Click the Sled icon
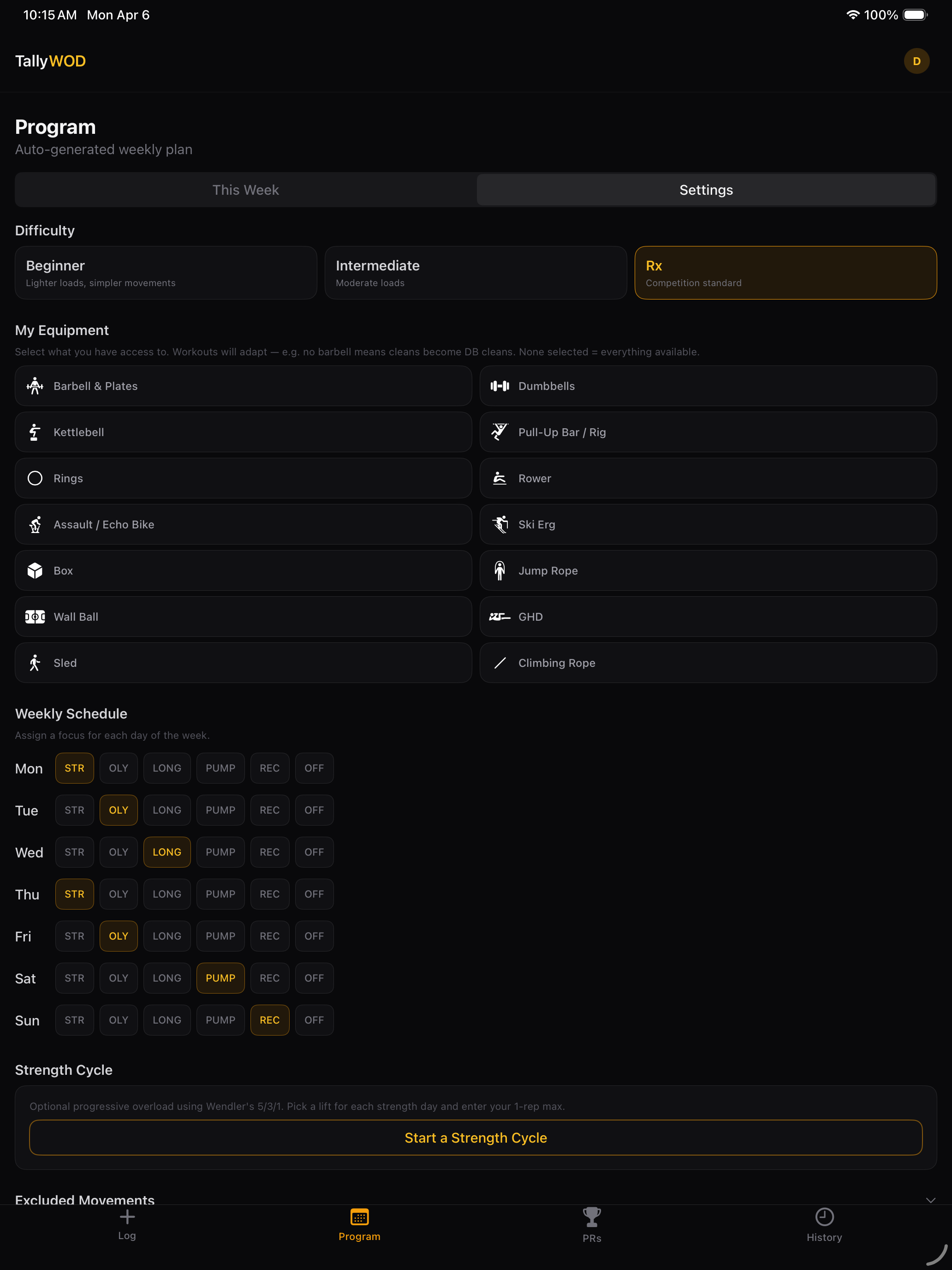952x1270 pixels. (x=35, y=663)
